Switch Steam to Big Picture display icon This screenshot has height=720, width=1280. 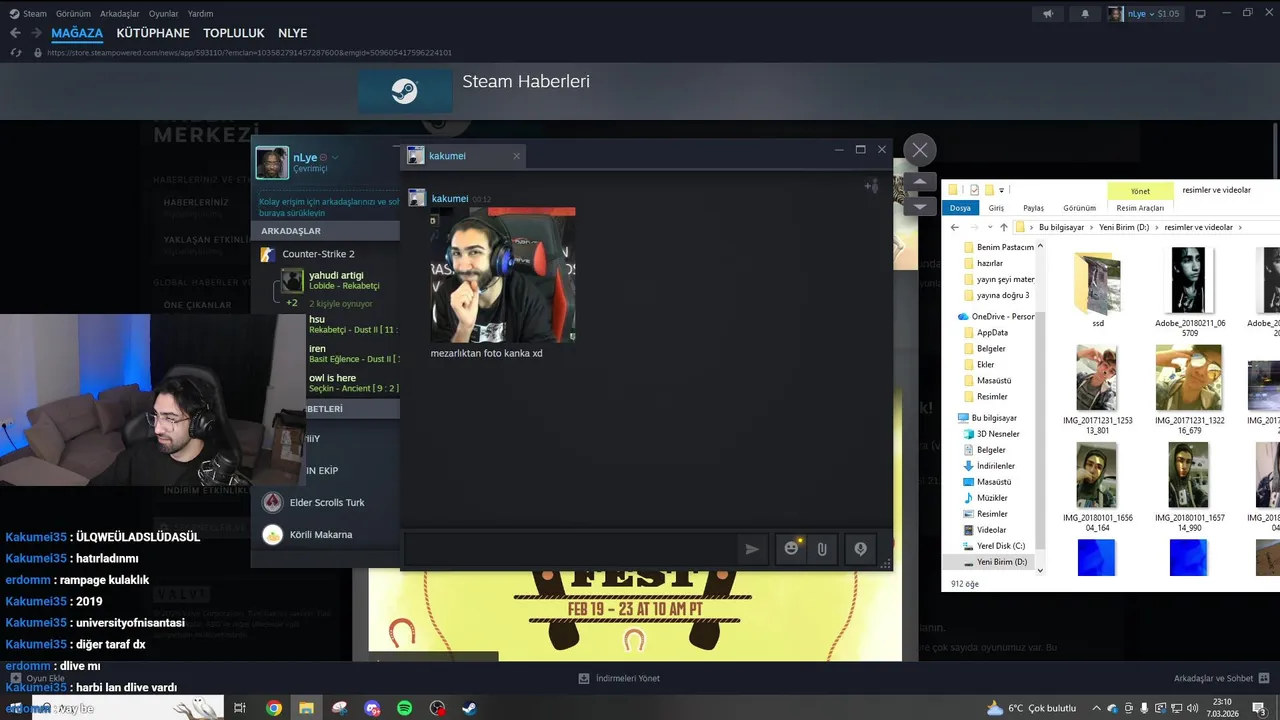[1201, 14]
